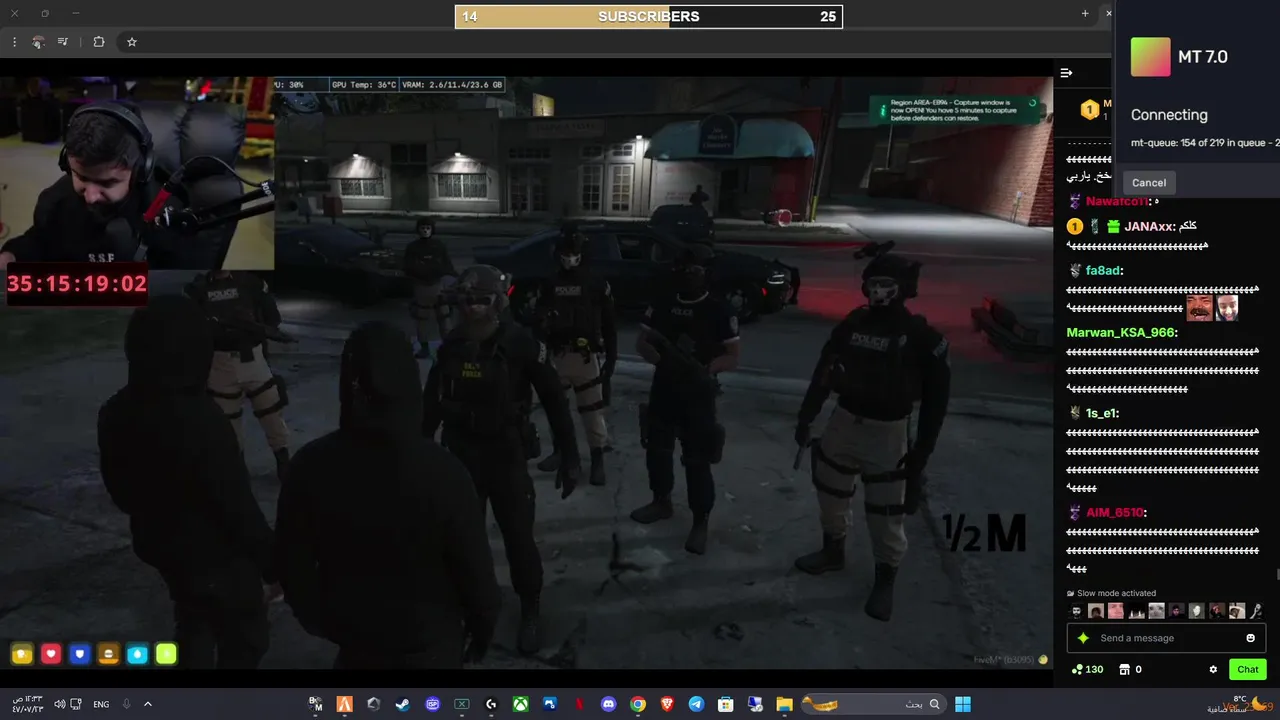The width and height of the screenshot is (1280, 720).
Task: Click the cyan droplet emote button
Action: [138, 654]
